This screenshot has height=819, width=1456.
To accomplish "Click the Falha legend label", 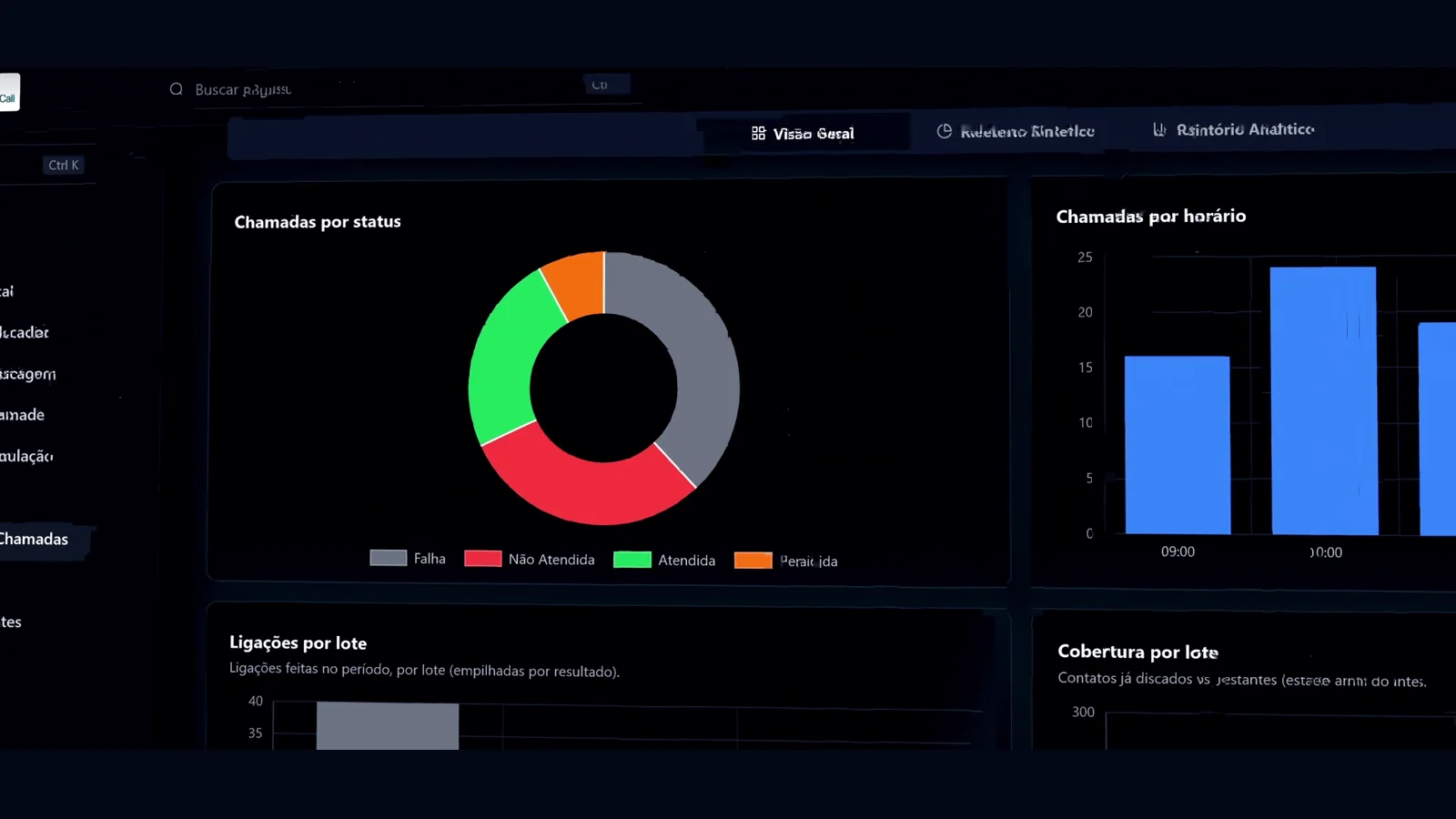I will 430,559.
